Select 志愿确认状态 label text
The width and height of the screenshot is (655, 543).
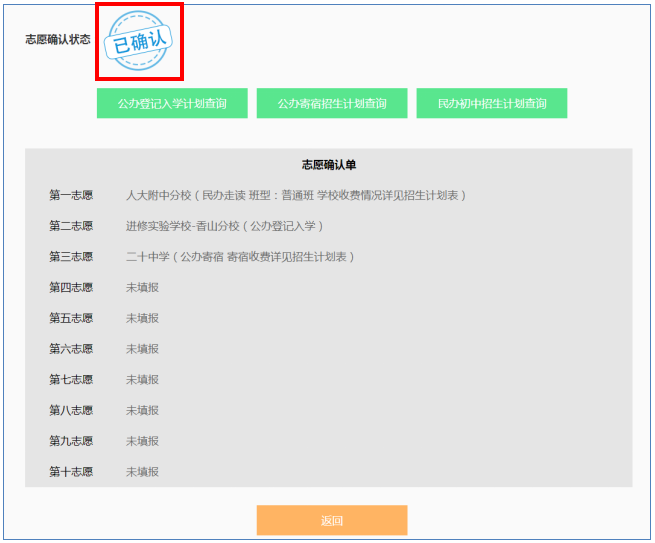click(x=58, y=40)
